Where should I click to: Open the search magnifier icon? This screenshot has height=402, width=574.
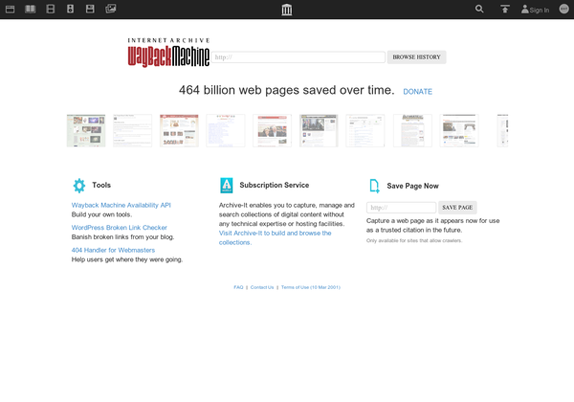(x=479, y=9)
